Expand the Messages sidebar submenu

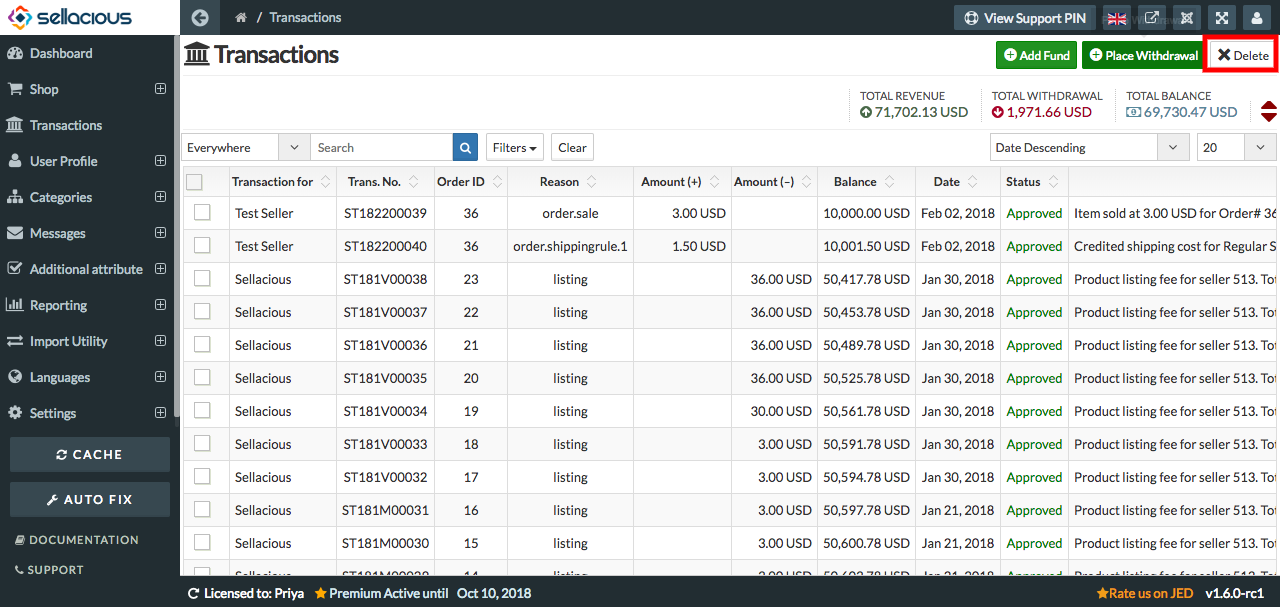pyautogui.click(x=160, y=233)
